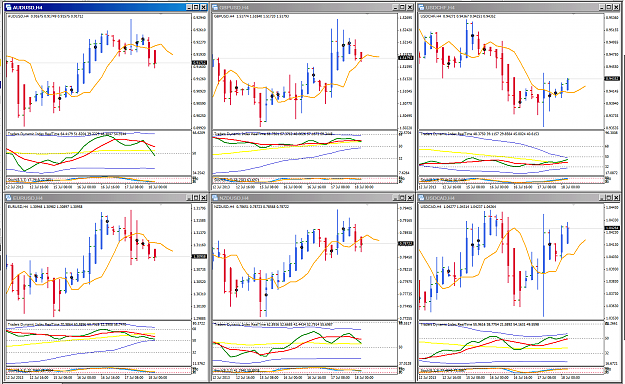This screenshot has width=625, height=384.
Task: Minimize the EURUSD,H4 chart window
Action: [189, 198]
